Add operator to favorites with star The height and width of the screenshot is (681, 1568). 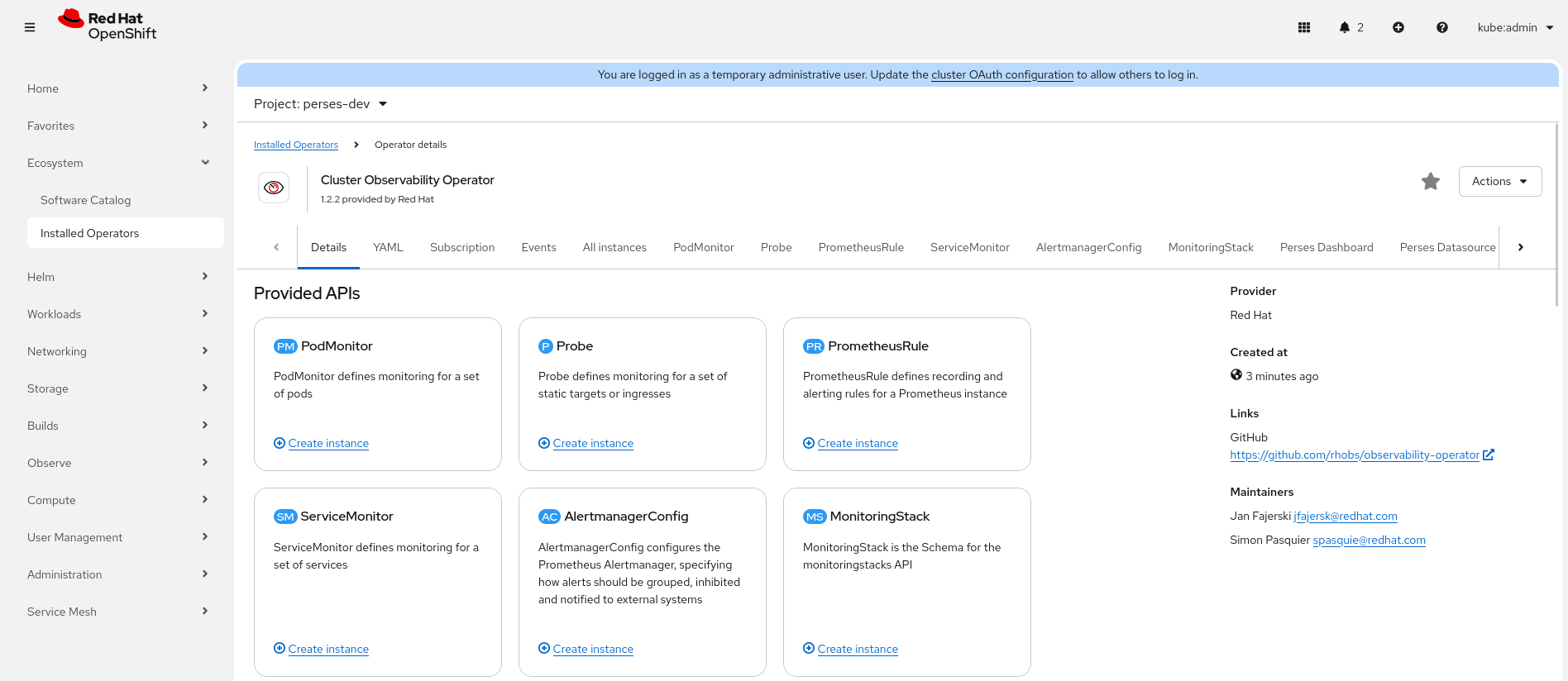click(1431, 181)
